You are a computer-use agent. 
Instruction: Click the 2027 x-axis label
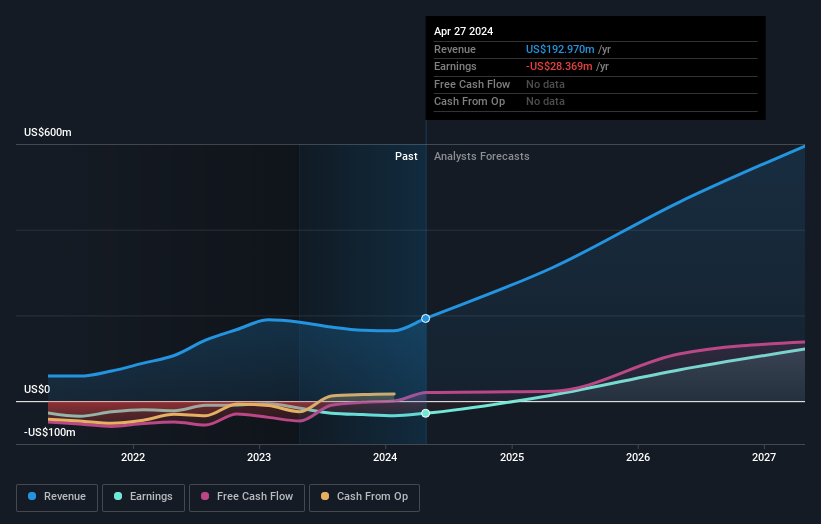pyautogui.click(x=764, y=457)
